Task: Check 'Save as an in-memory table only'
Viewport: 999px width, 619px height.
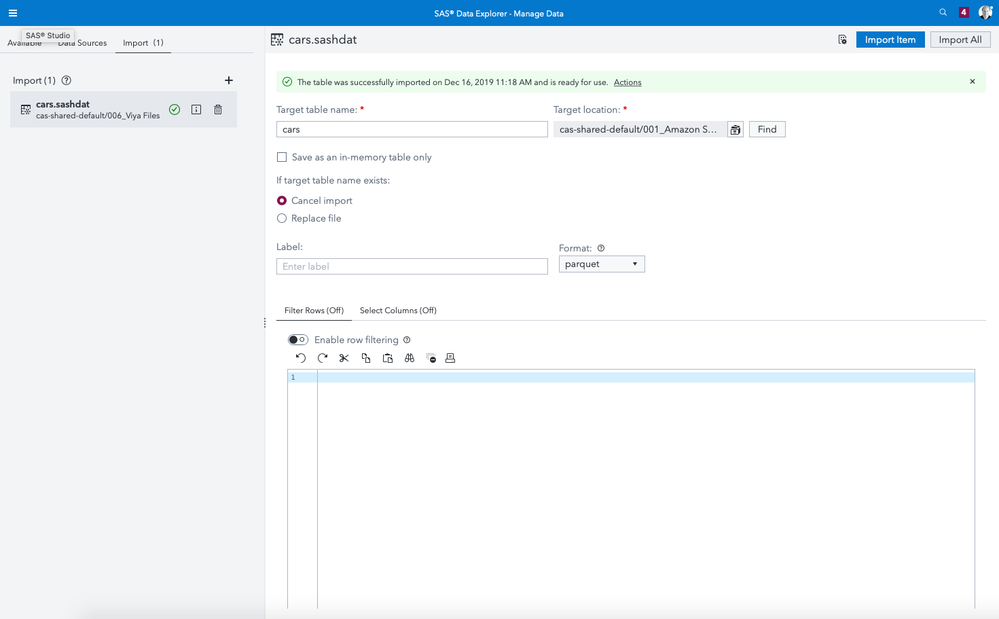Action: [282, 158]
